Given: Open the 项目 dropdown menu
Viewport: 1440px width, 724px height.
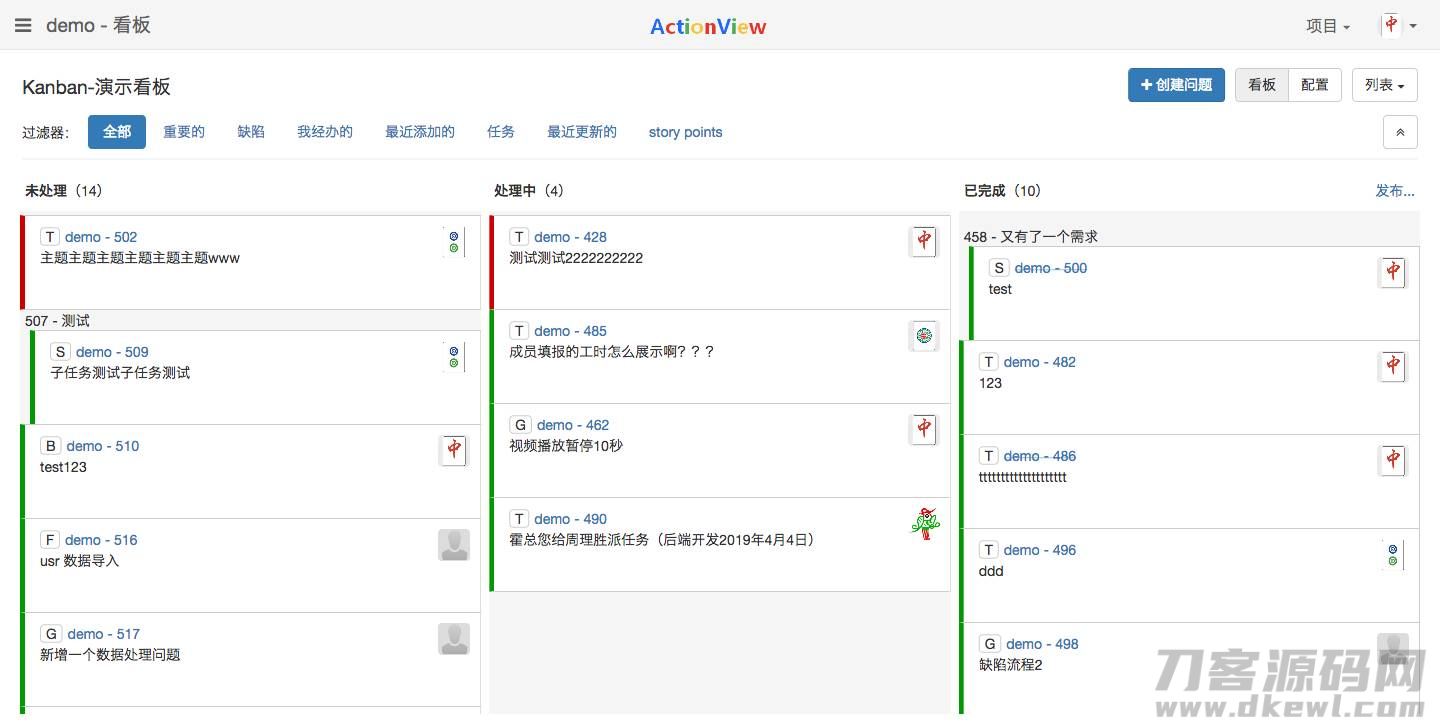Looking at the screenshot, I should (x=1328, y=26).
